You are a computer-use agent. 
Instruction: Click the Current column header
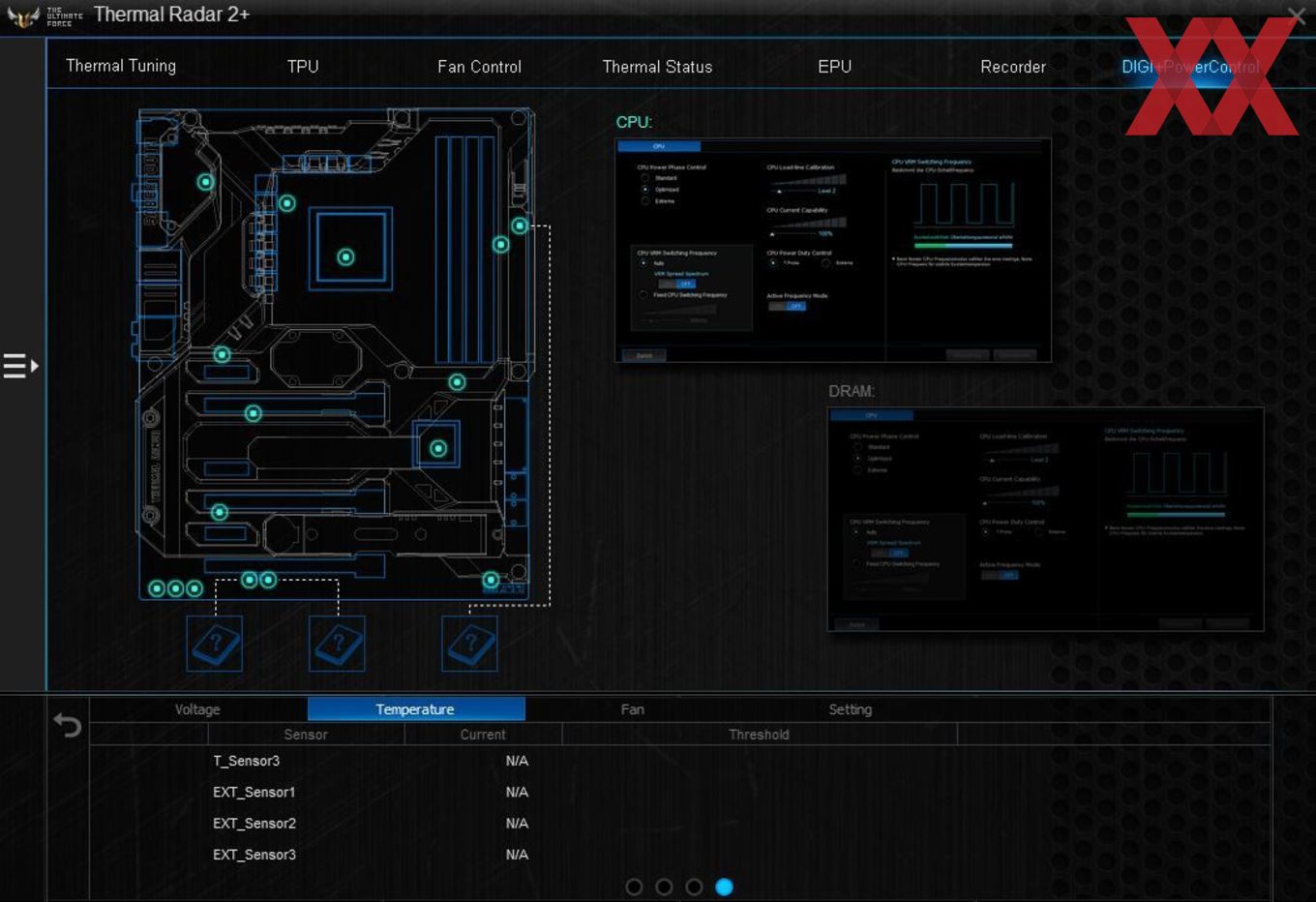point(483,735)
